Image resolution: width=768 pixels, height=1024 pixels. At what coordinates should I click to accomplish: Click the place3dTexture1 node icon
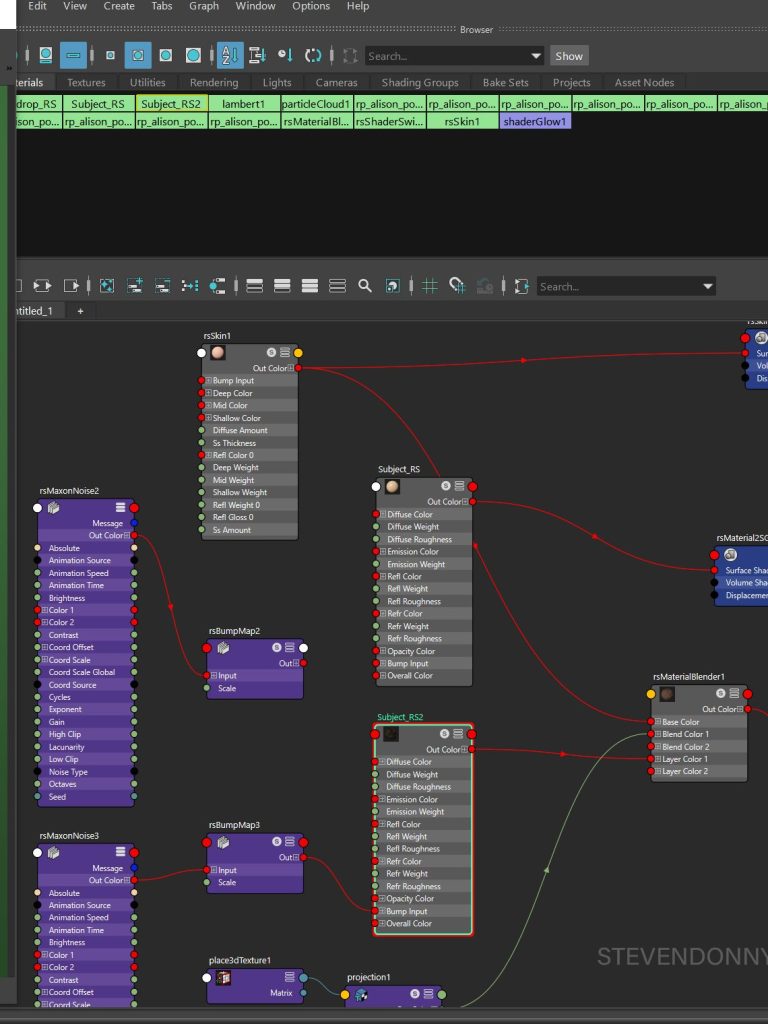224,977
